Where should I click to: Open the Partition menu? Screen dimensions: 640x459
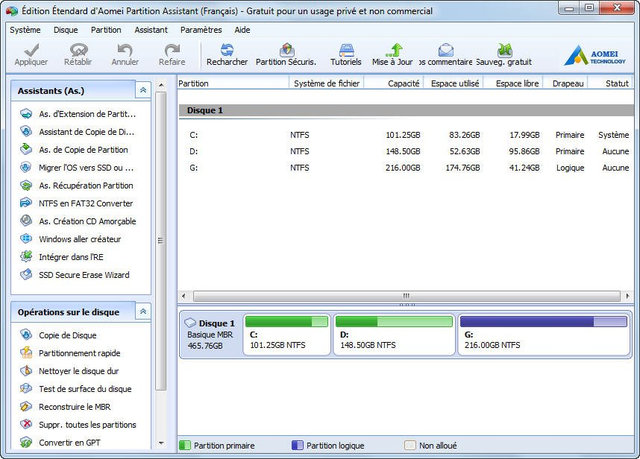[106, 30]
